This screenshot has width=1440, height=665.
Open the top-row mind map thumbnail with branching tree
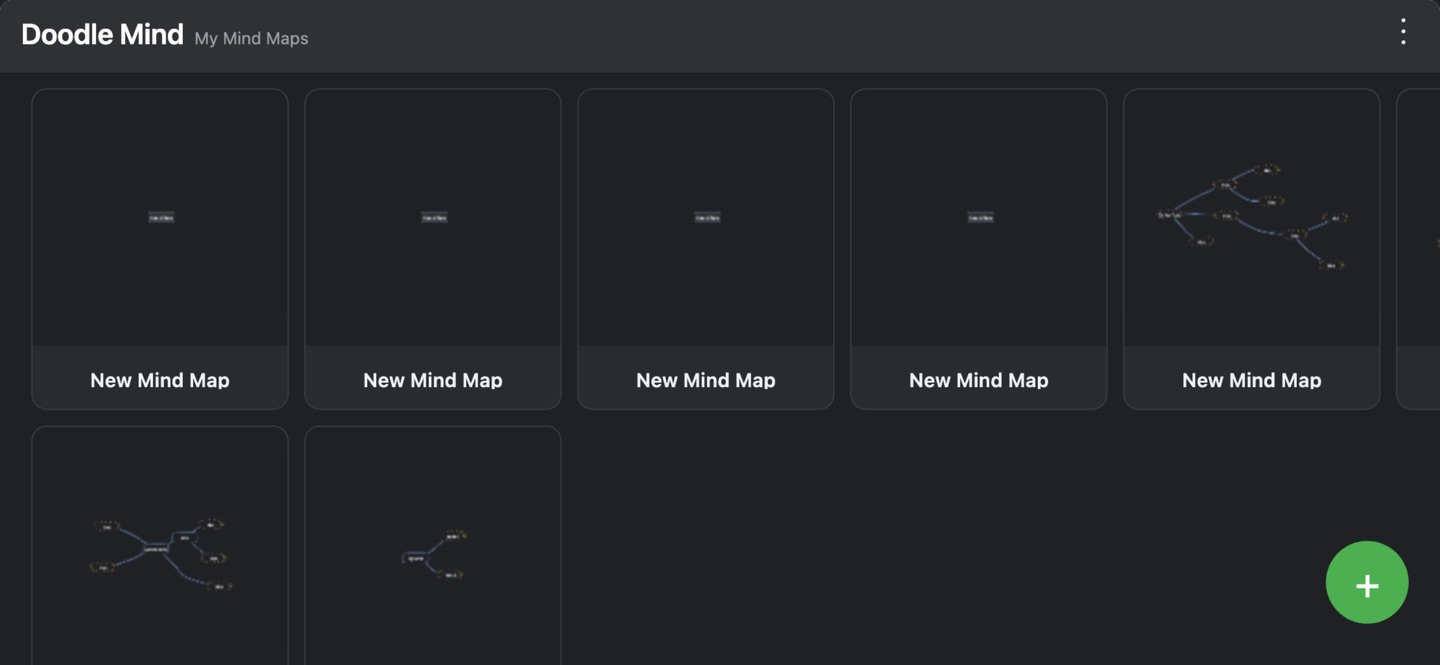pyautogui.click(x=1252, y=218)
